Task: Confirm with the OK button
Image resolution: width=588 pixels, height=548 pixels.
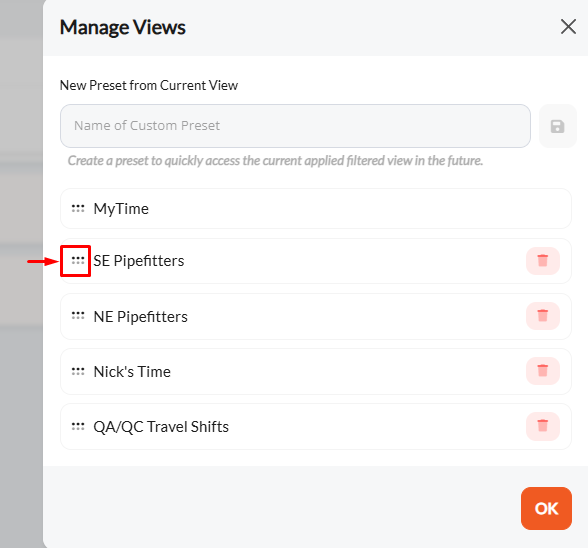Action: pos(546,508)
